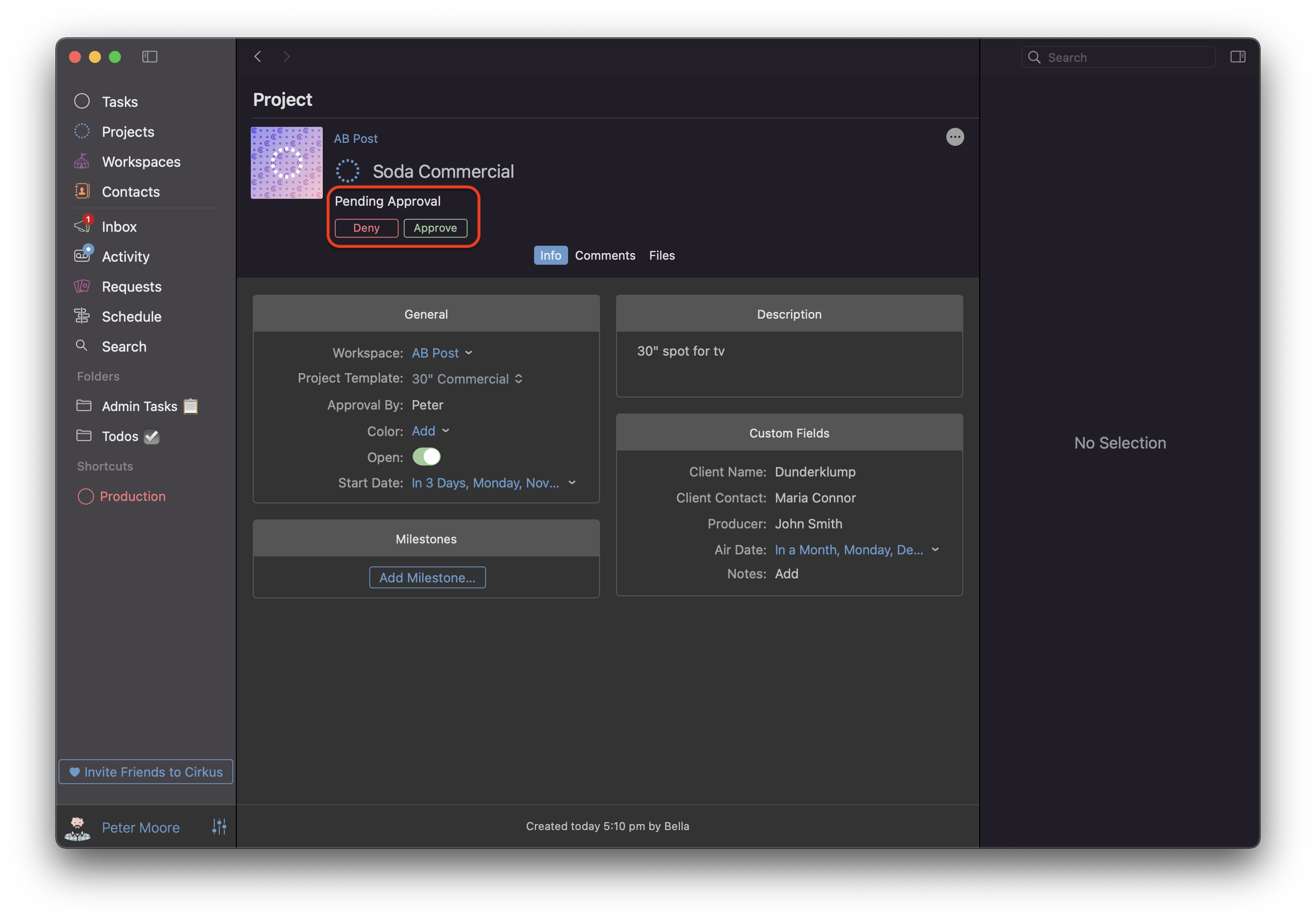Click the Activity sidebar icon
The width and height of the screenshot is (1316, 922).
(82, 256)
